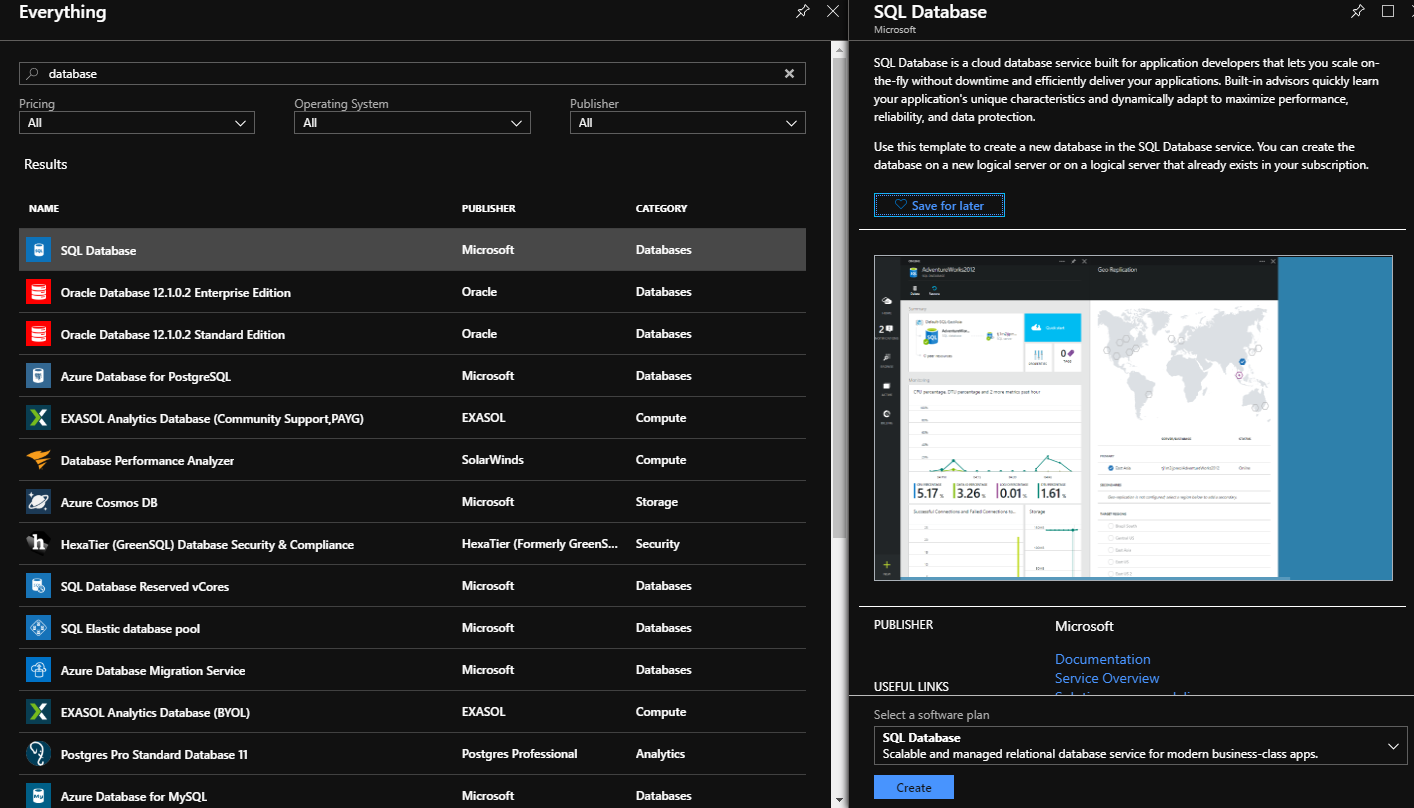Click into the marketplace search field
Image resolution: width=1414 pixels, height=808 pixels.
[x=412, y=73]
